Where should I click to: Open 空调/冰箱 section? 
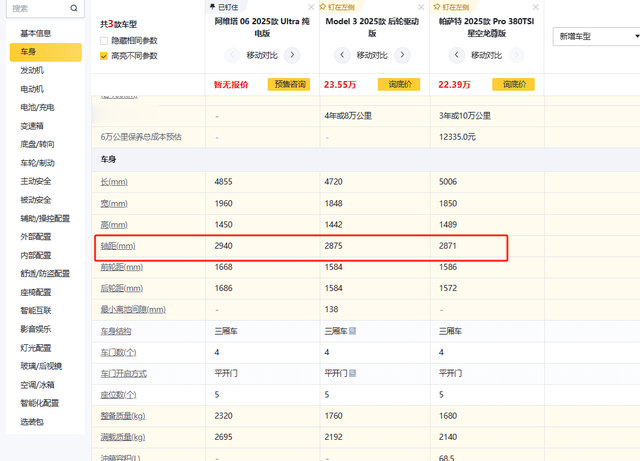point(37,385)
